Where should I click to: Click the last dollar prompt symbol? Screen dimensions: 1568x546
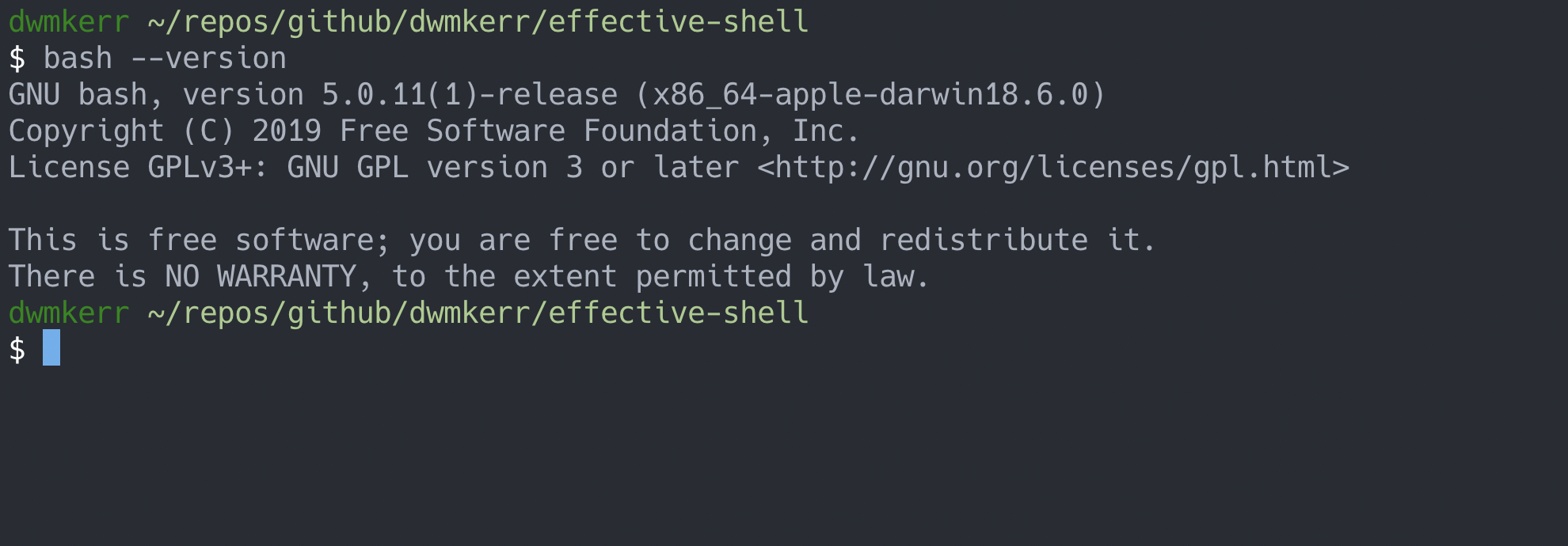pyautogui.click(x=17, y=350)
